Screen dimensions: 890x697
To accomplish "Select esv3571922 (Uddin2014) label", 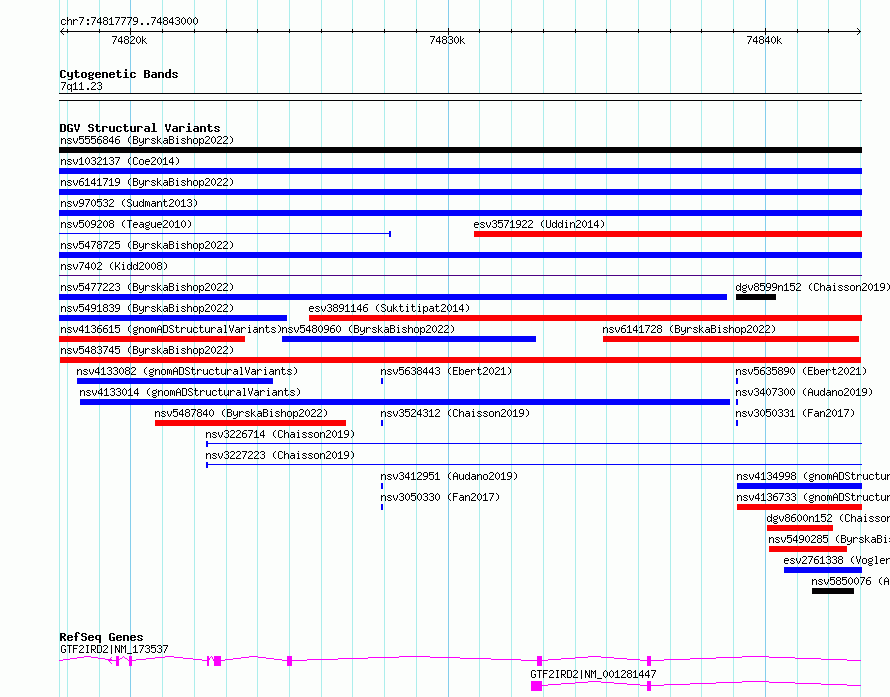I will pos(539,224).
